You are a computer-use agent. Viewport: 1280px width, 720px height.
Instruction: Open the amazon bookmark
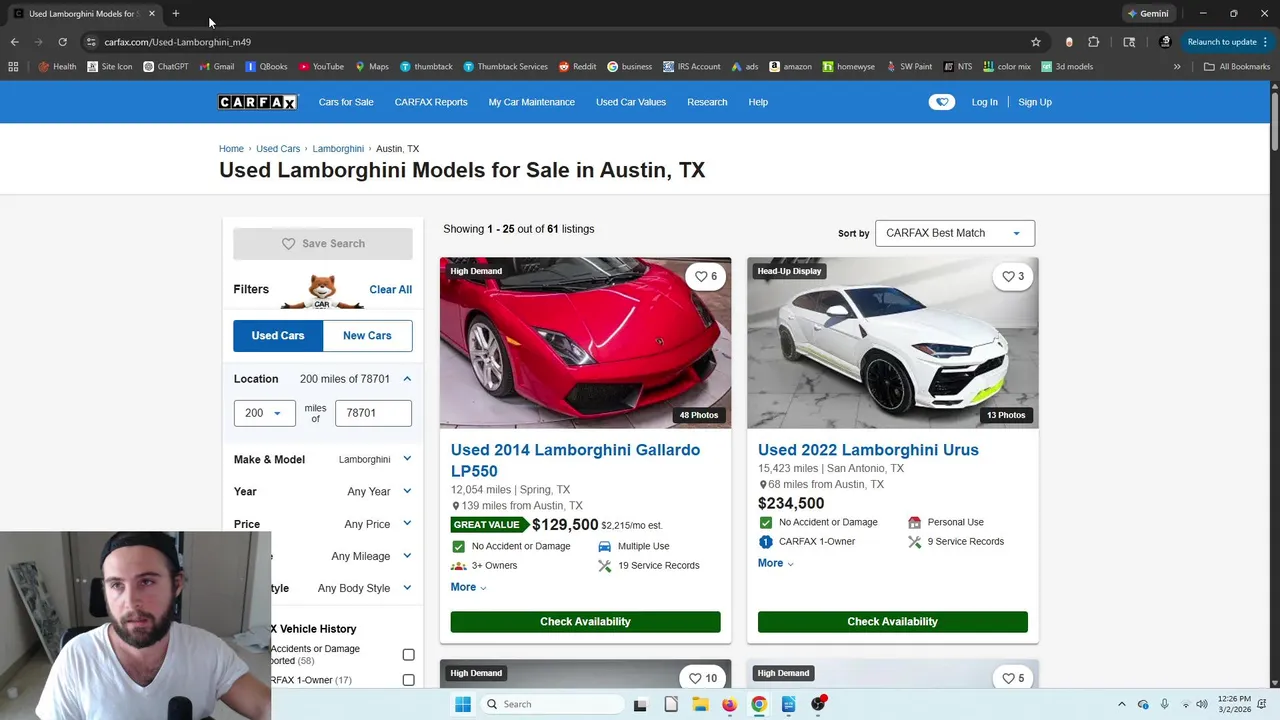tap(790, 67)
